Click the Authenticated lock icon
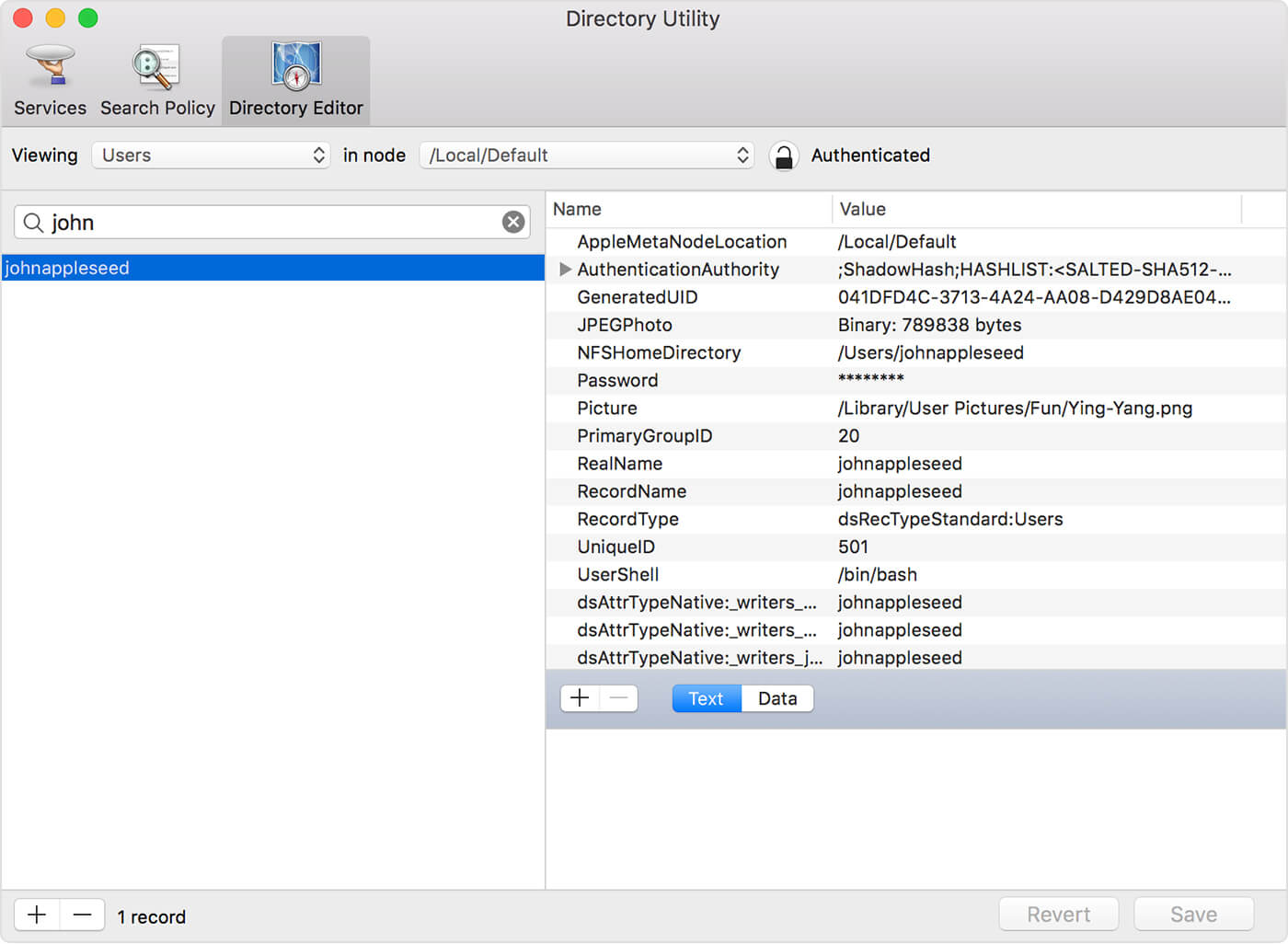Viewport: 1288px width, 944px height. coord(783,156)
